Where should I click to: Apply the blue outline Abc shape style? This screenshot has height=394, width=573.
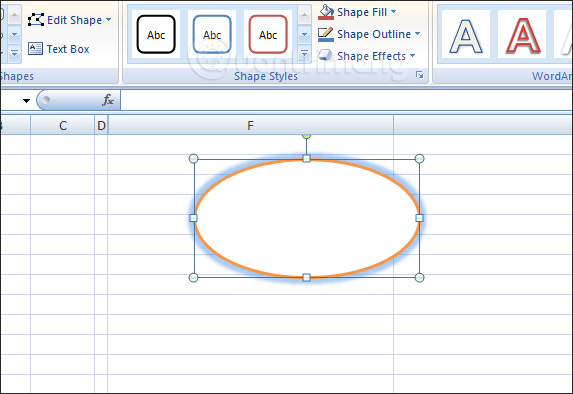tap(212, 34)
